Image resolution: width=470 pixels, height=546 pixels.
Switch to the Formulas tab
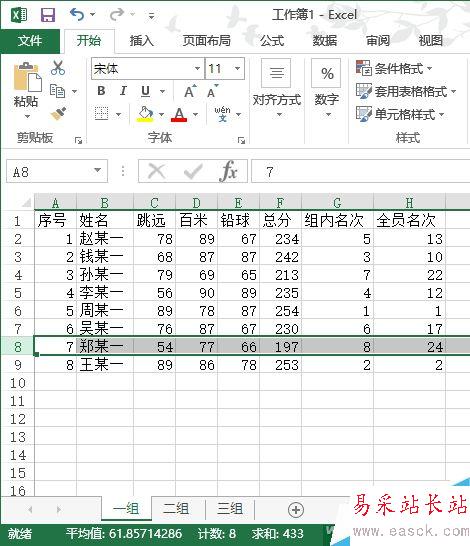(272, 41)
